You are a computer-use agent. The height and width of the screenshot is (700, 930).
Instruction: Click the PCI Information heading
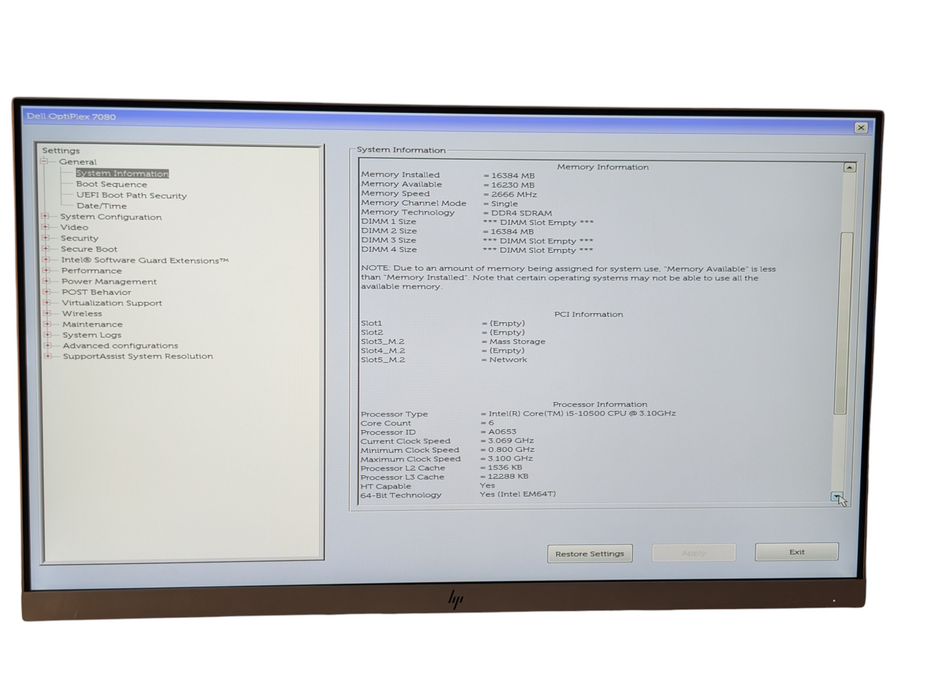(588, 314)
